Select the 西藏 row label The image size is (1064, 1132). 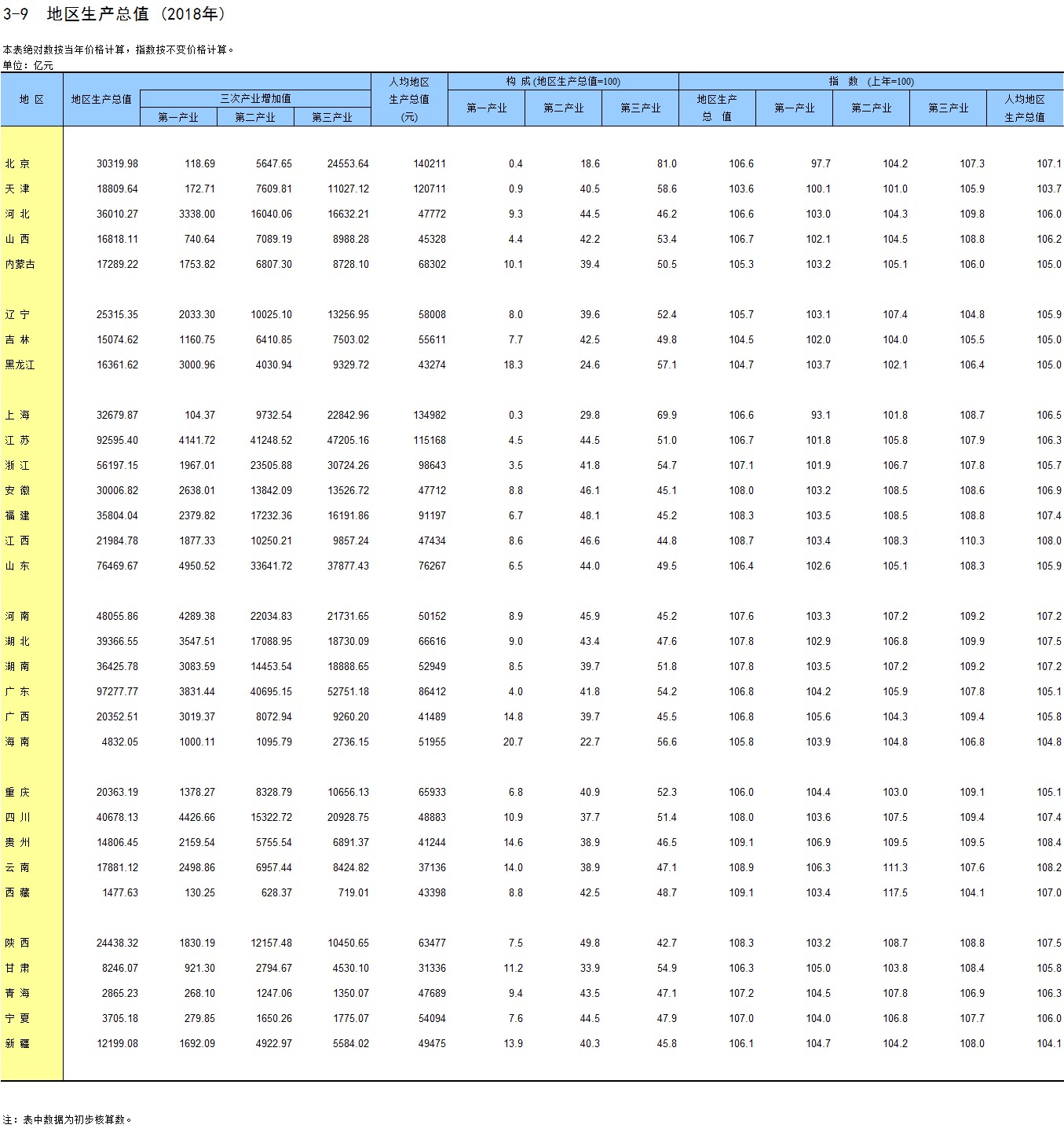(x=17, y=892)
